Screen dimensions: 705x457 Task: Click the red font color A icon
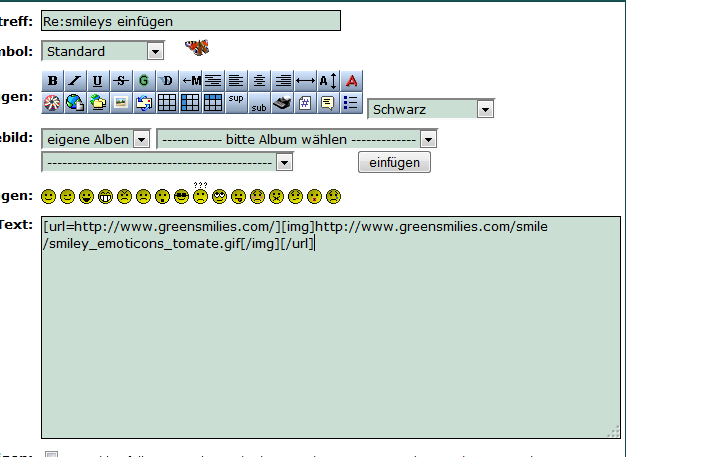(351, 81)
